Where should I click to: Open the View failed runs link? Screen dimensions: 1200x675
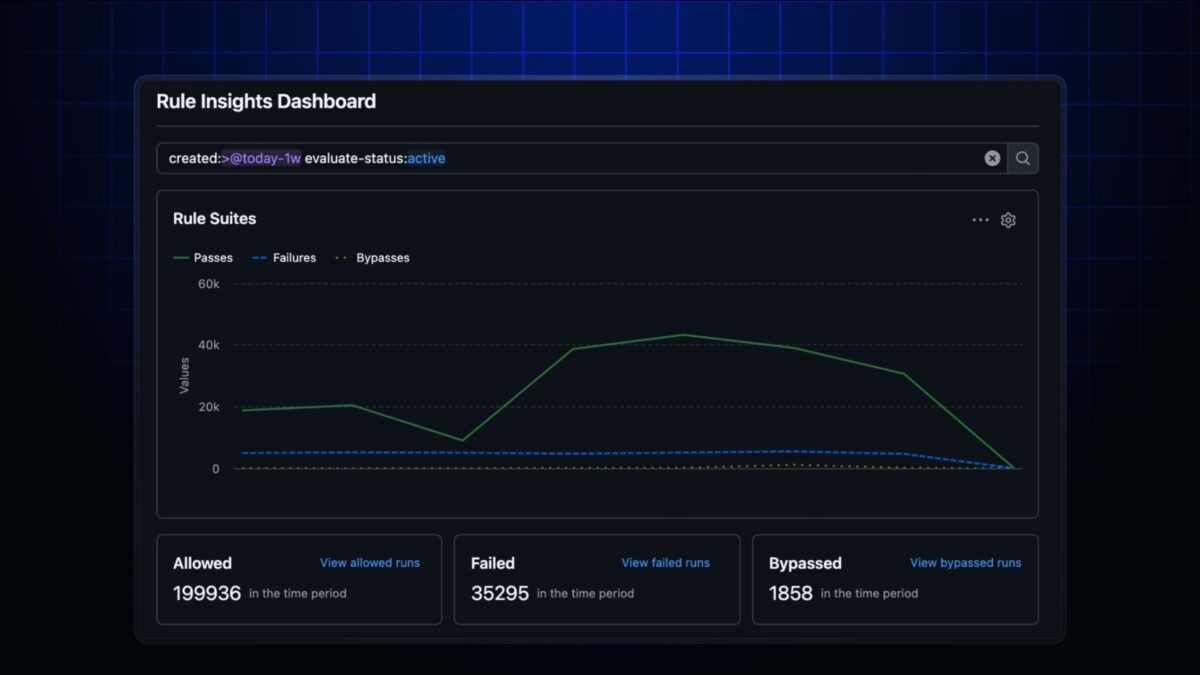[x=665, y=563]
